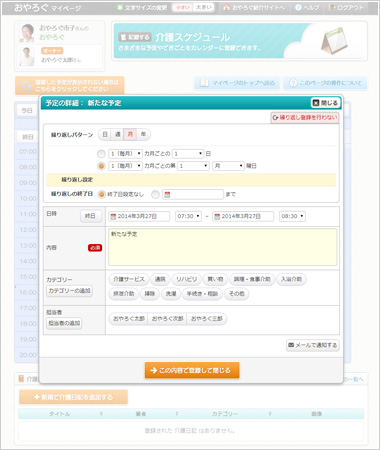The height and width of the screenshot is (450, 380).
Task: Toggle the リハビリ category tag
Action: click(x=186, y=279)
